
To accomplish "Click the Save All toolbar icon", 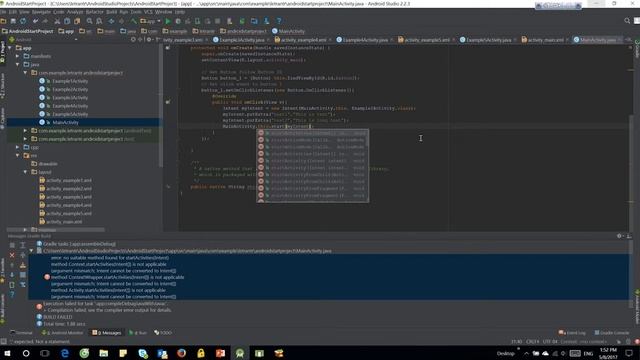I will pyautogui.click(x=13, y=21).
